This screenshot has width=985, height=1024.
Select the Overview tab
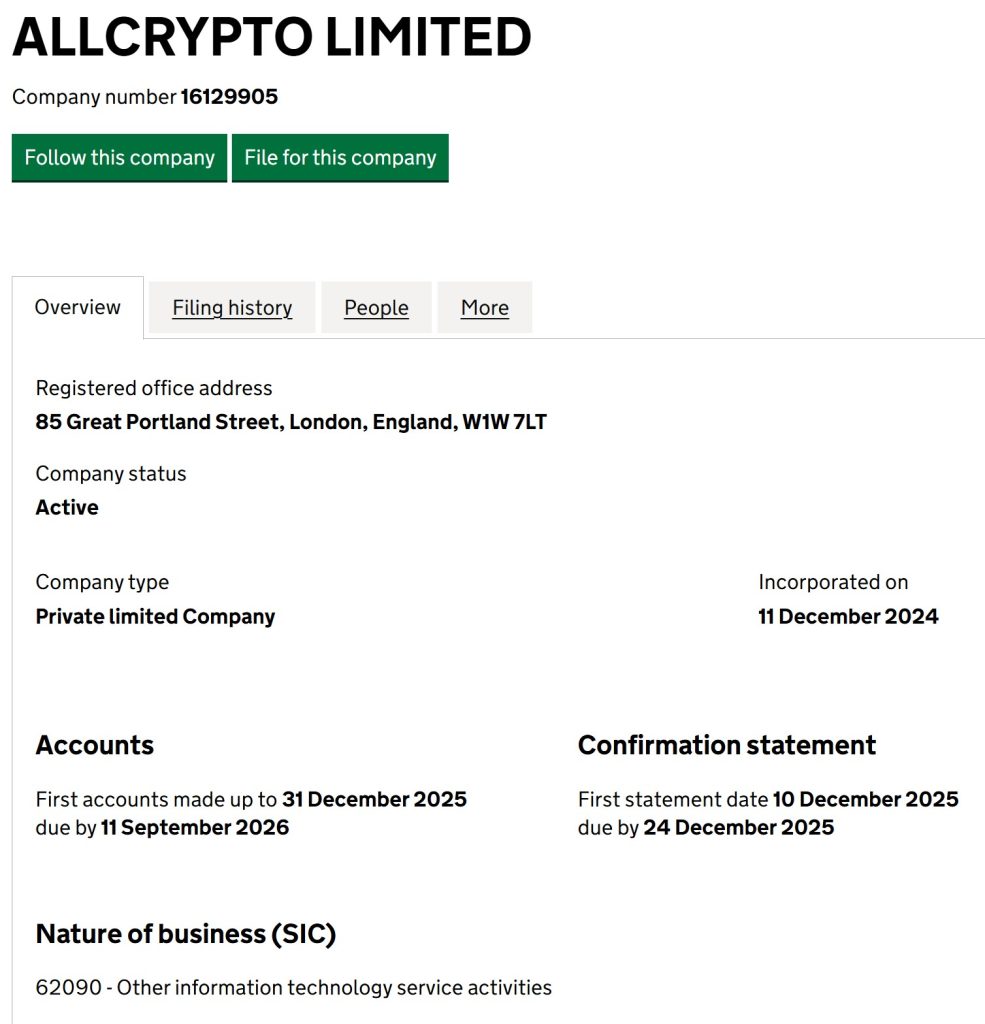(77, 307)
